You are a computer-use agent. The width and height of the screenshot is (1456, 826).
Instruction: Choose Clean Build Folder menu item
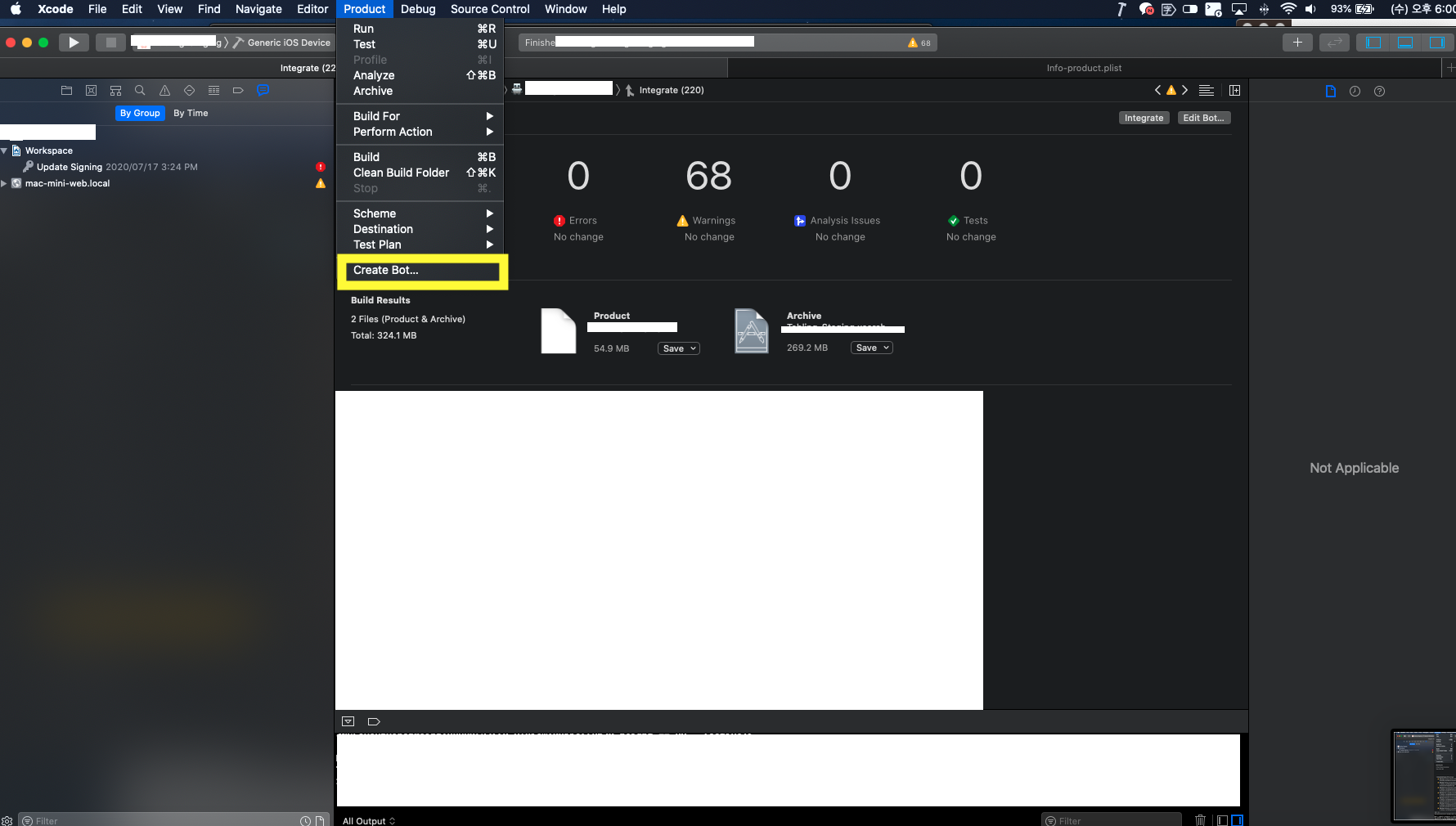point(420,173)
